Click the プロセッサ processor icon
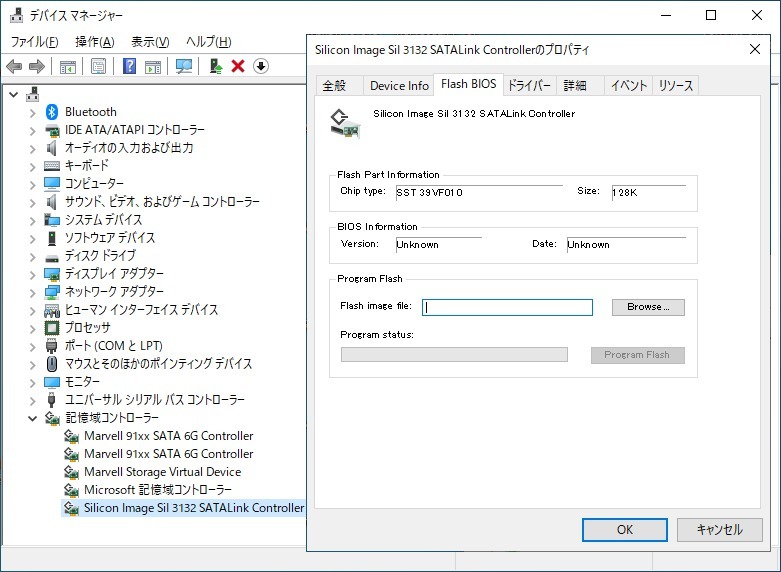 coord(52,328)
